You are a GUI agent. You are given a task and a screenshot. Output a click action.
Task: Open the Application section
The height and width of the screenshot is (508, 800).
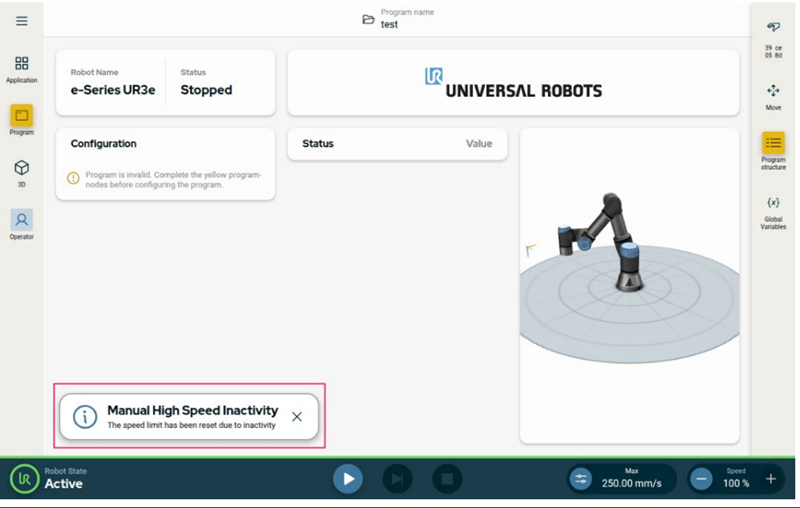(22, 68)
